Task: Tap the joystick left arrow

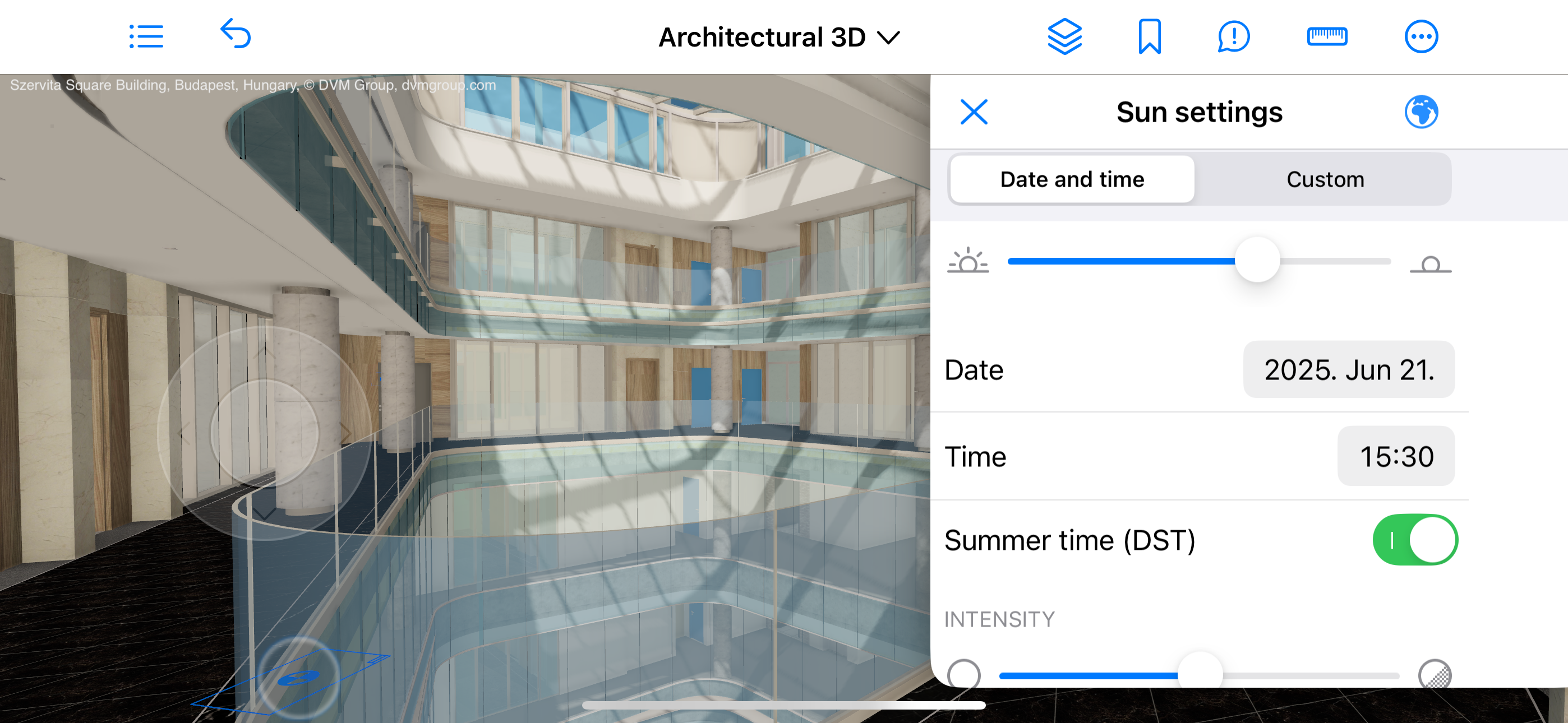Action: tap(183, 433)
